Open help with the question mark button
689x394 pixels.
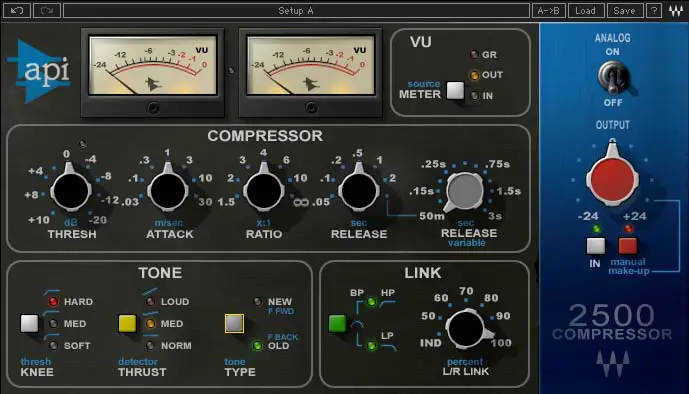pos(654,11)
